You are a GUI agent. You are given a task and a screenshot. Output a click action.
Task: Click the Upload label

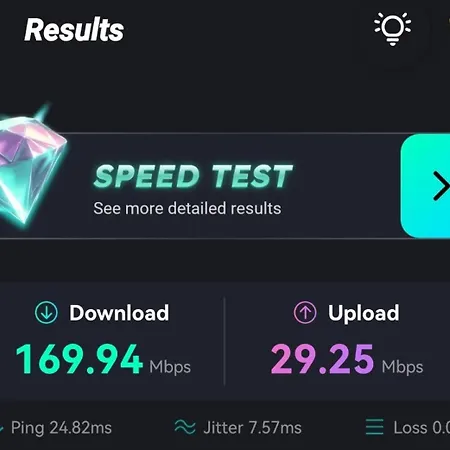tap(363, 313)
